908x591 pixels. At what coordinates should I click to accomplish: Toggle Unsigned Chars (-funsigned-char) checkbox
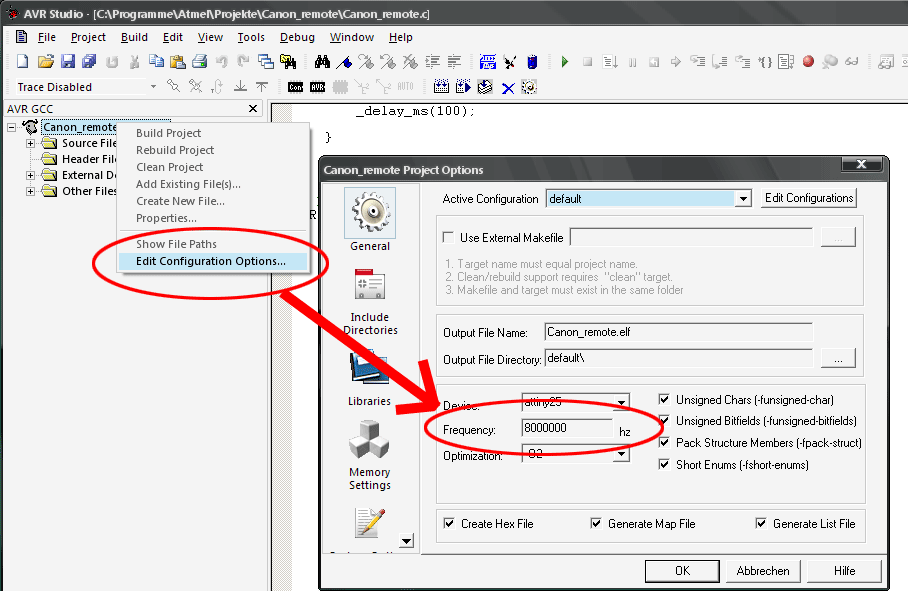point(664,399)
